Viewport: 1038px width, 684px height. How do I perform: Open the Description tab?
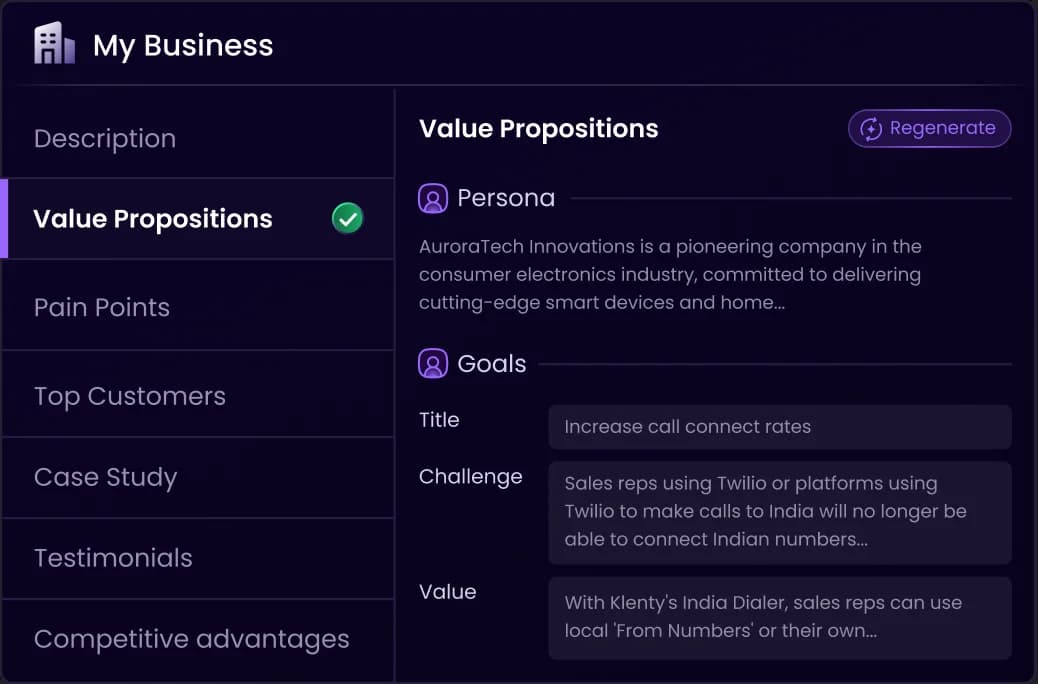click(197, 138)
